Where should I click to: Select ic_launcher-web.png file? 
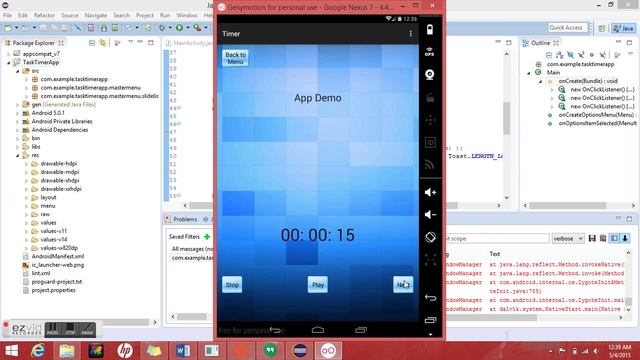point(58,265)
